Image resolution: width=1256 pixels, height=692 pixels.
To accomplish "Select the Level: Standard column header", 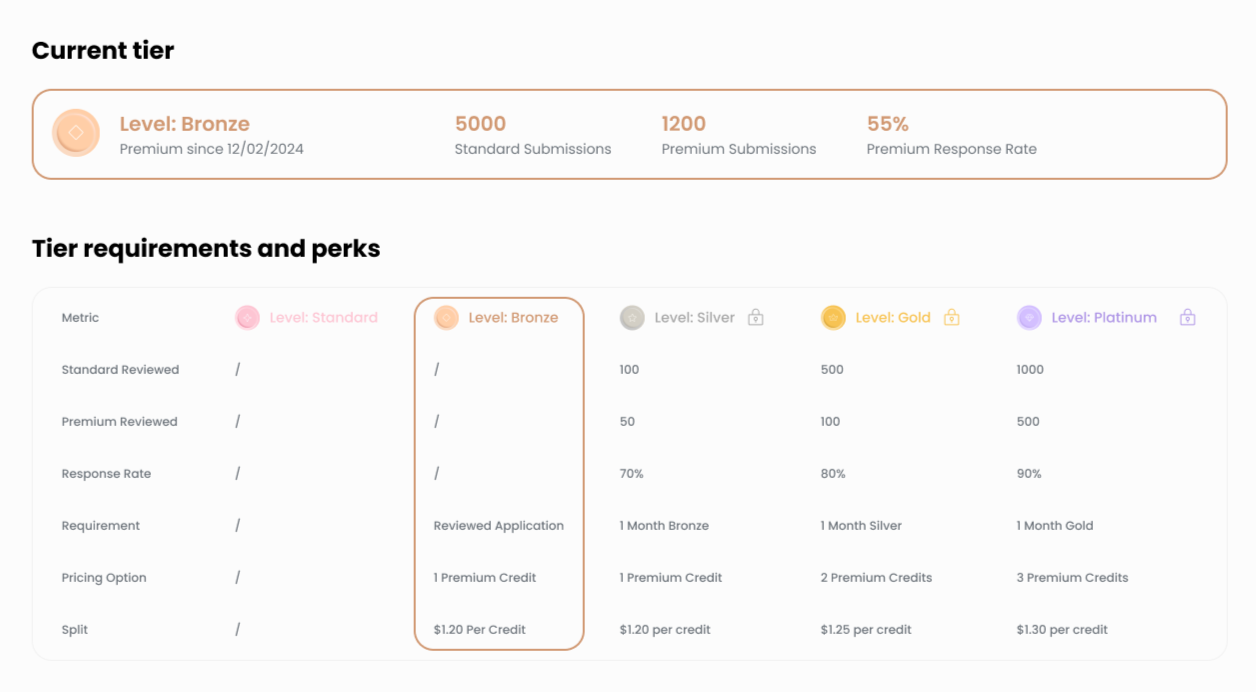I will pos(323,318).
